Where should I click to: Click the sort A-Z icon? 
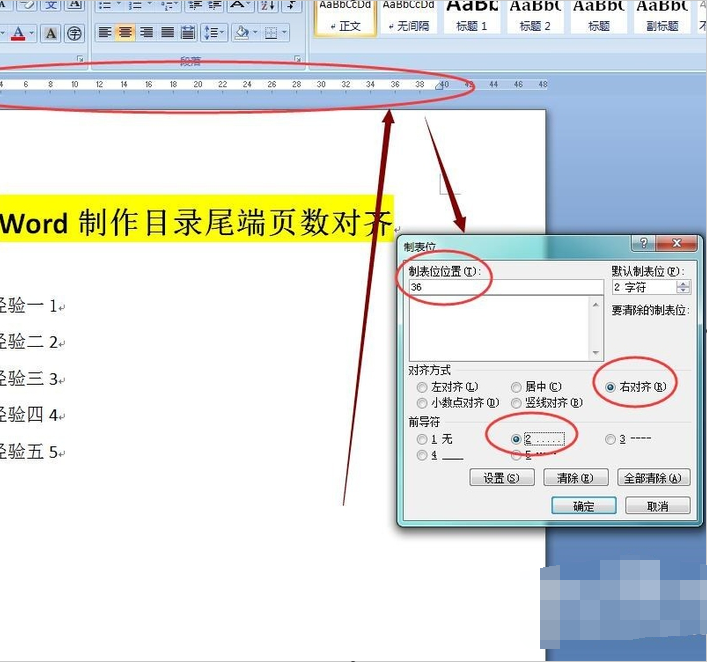pos(268,5)
